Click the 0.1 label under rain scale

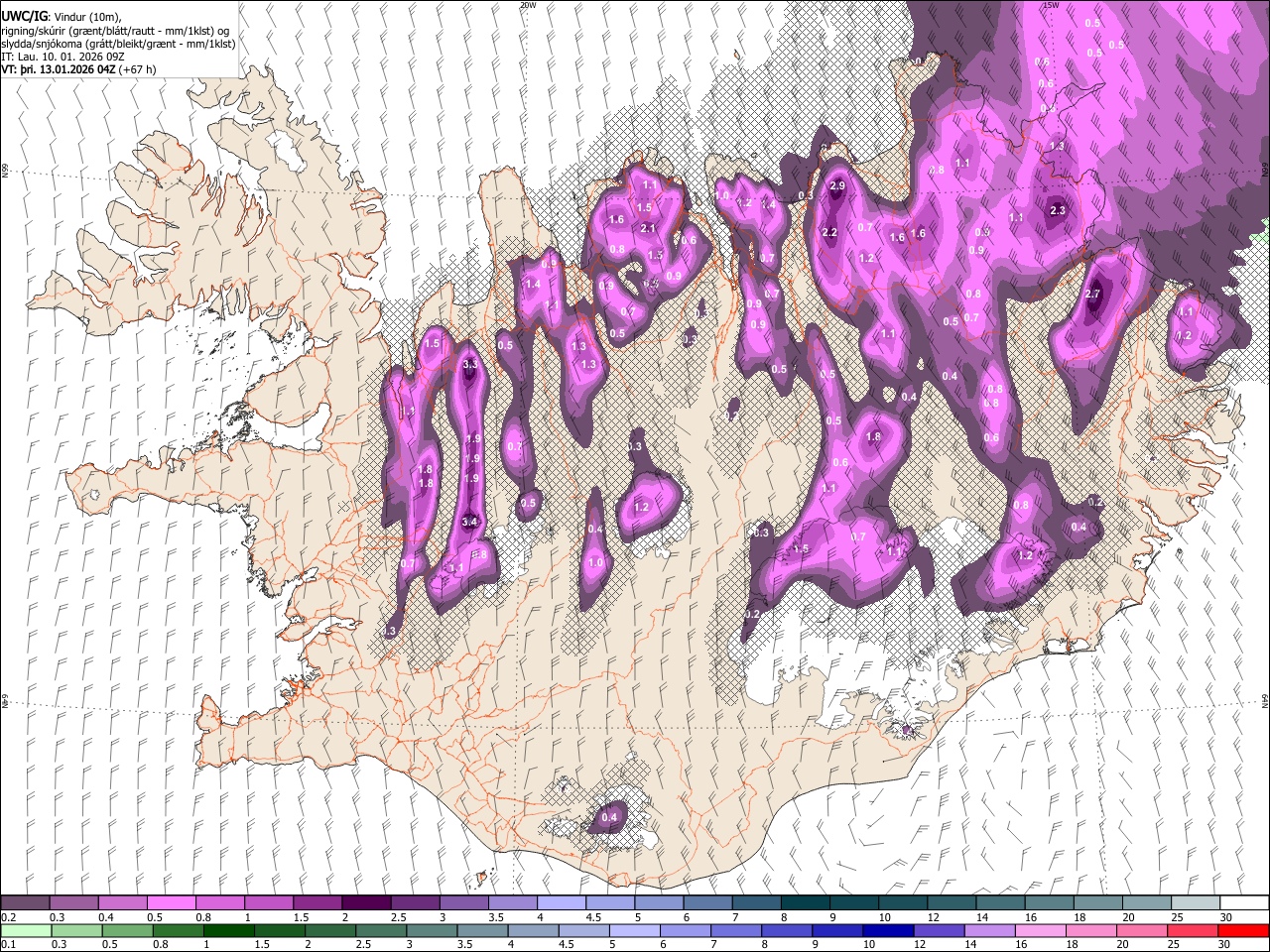(x=8, y=944)
